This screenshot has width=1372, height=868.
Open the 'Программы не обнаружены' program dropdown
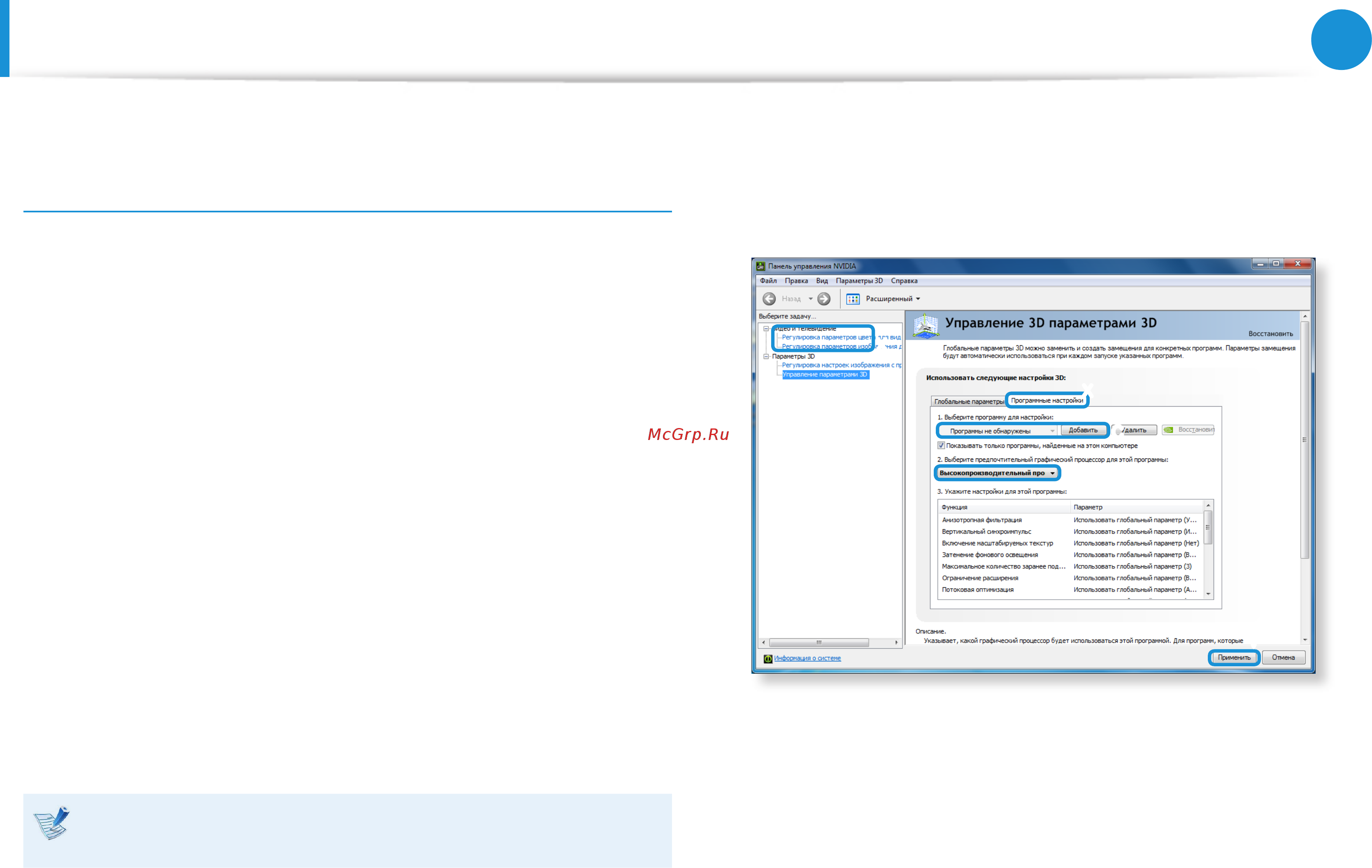pos(997,431)
